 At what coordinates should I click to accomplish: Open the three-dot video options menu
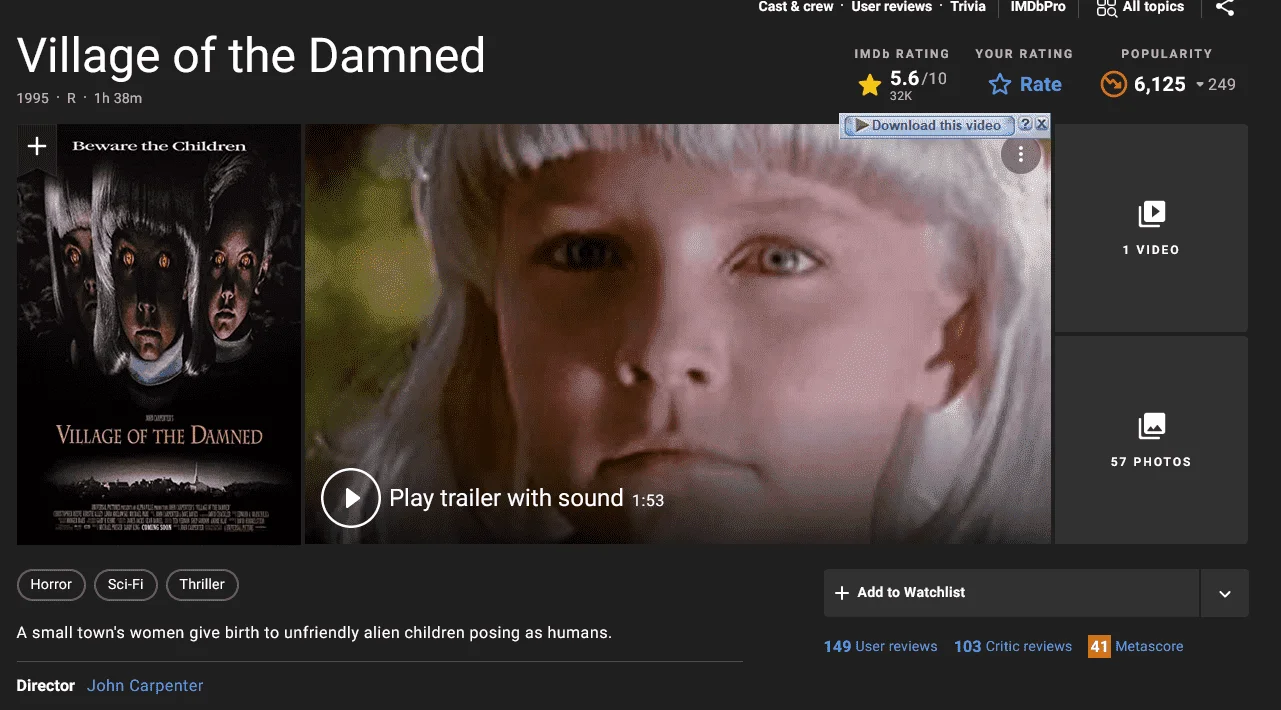pyautogui.click(x=1021, y=154)
